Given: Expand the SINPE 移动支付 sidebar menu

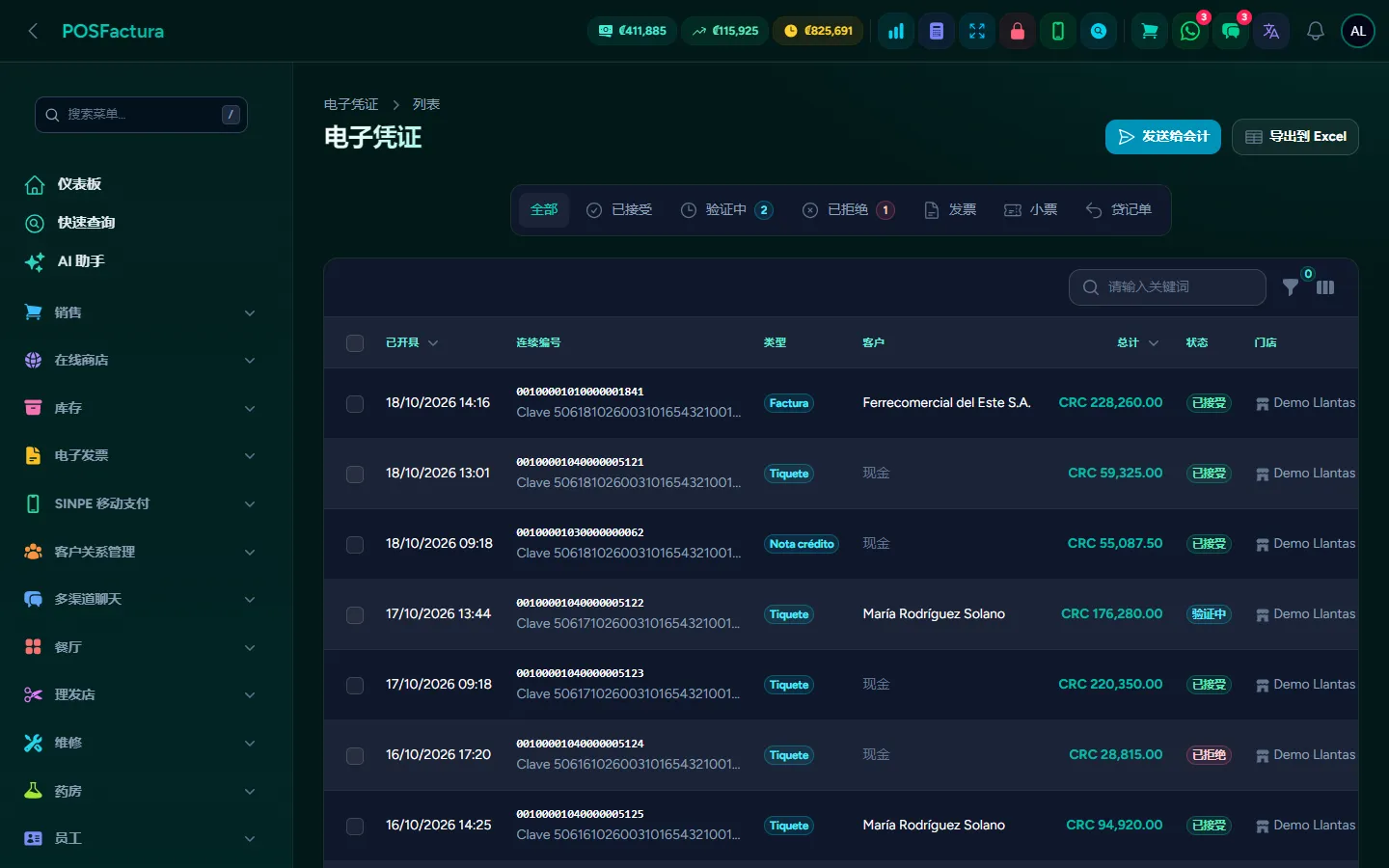Looking at the screenshot, I should (x=141, y=503).
